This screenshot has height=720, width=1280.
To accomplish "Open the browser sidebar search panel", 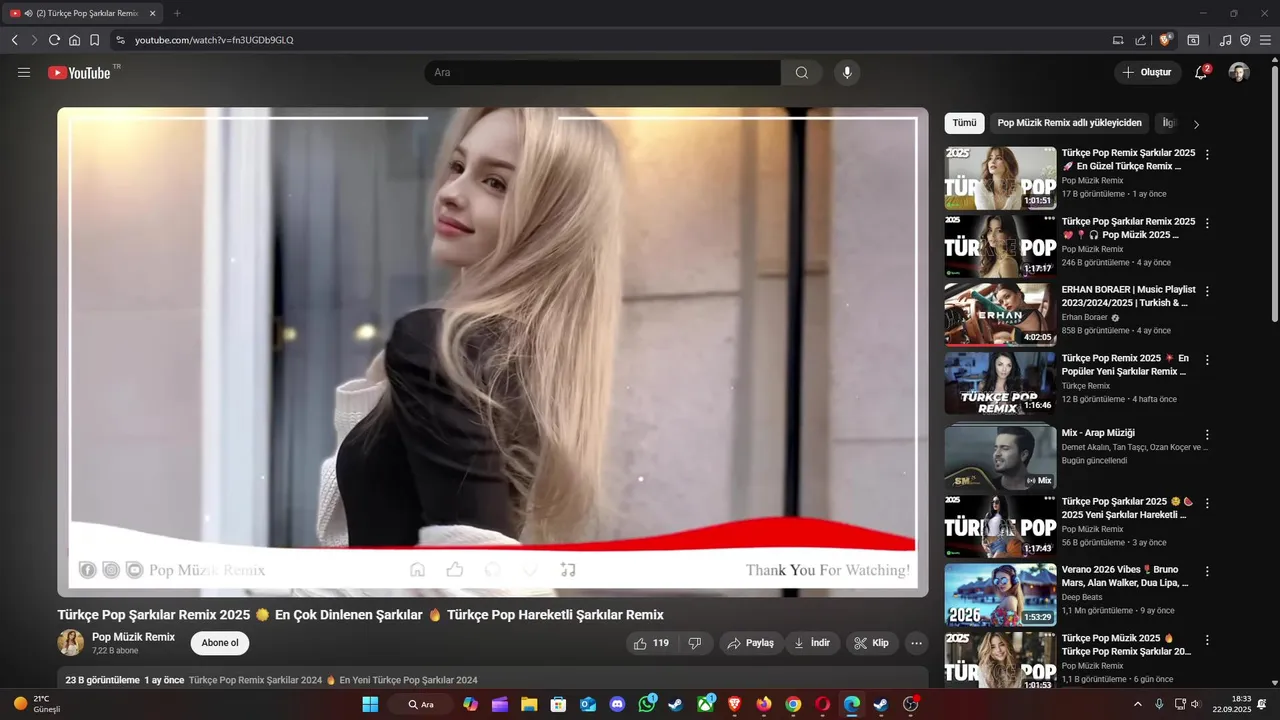I will pyautogui.click(x=1193, y=40).
